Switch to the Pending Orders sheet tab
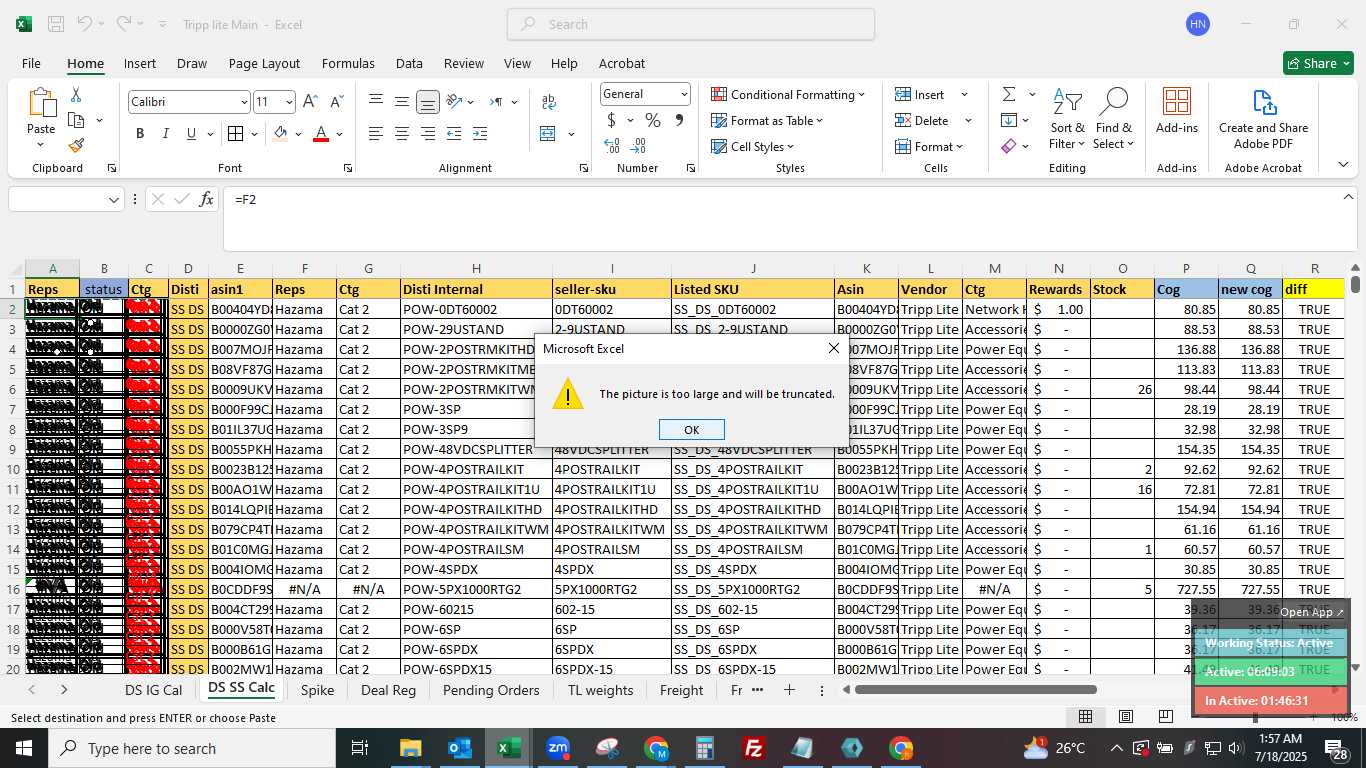Image resolution: width=1366 pixels, height=768 pixels. click(491, 690)
